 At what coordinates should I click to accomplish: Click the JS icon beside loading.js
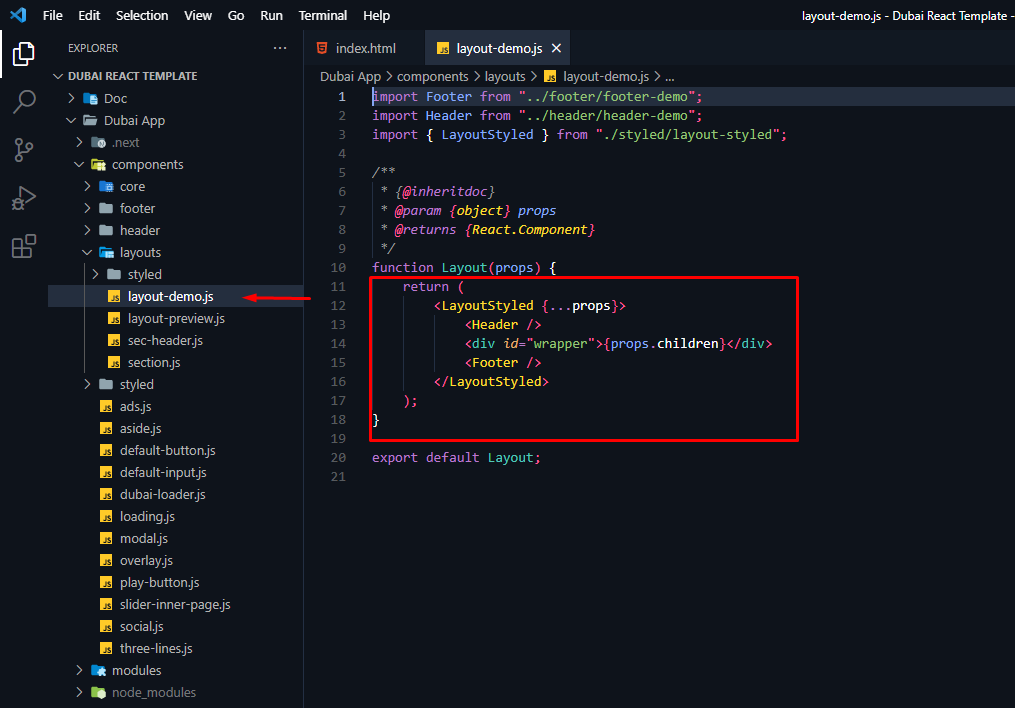pos(106,516)
